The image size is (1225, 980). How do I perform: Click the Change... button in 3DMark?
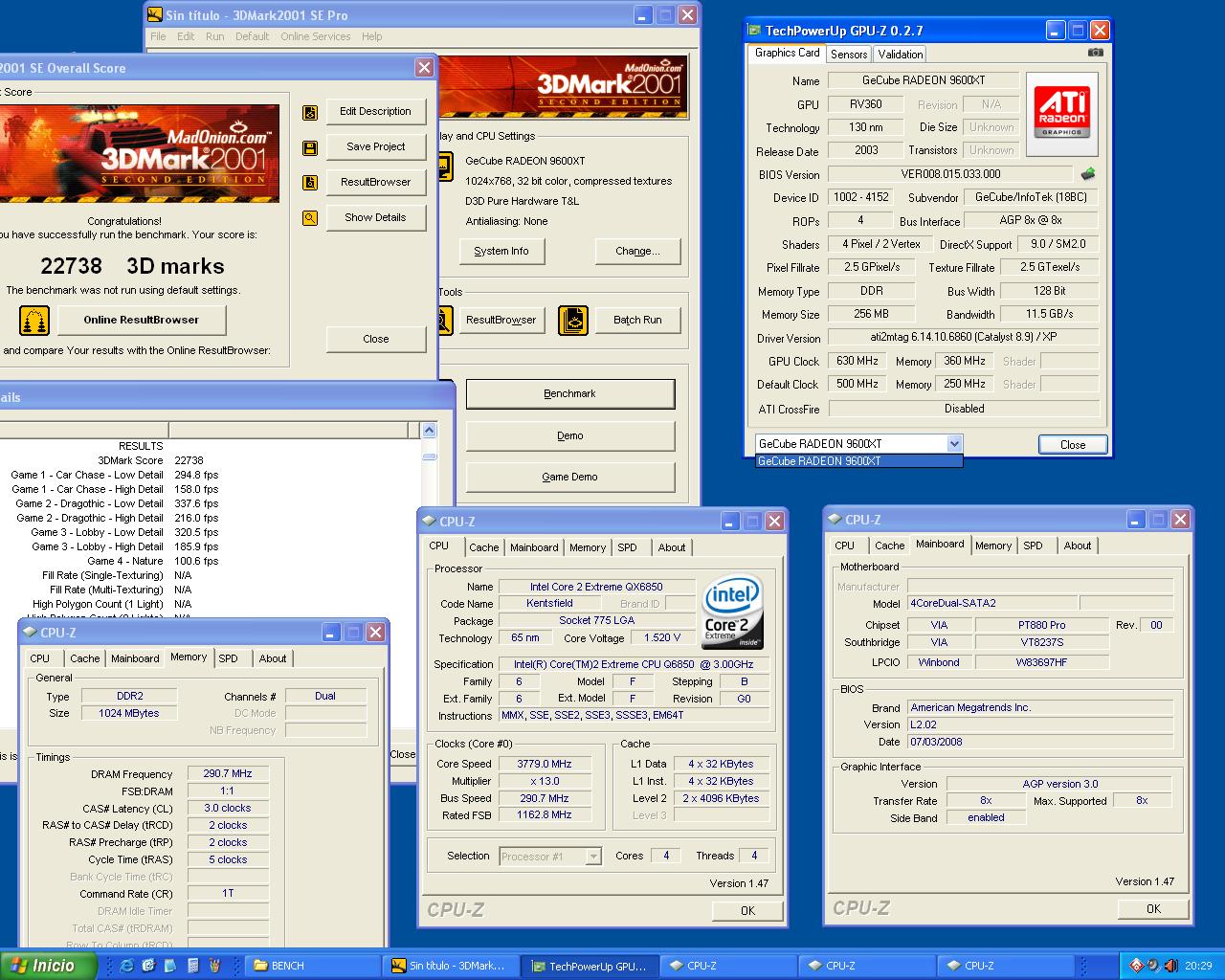[637, 252]
